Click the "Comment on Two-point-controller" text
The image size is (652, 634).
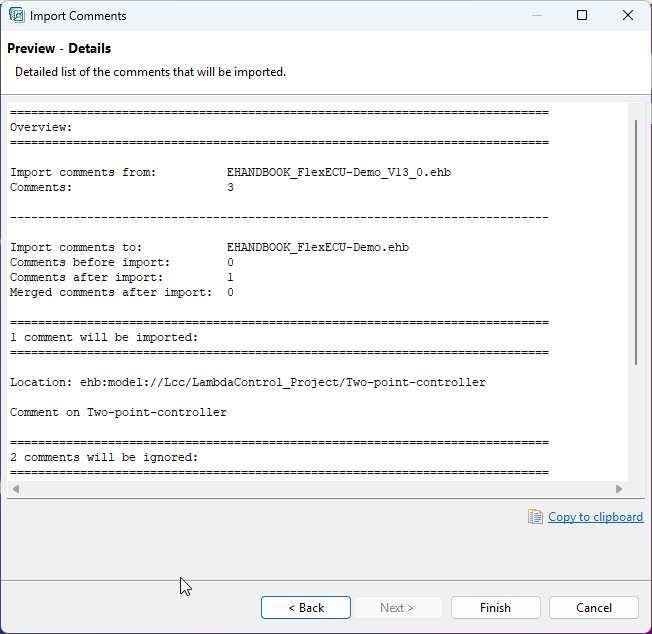(x=118, y=412)
